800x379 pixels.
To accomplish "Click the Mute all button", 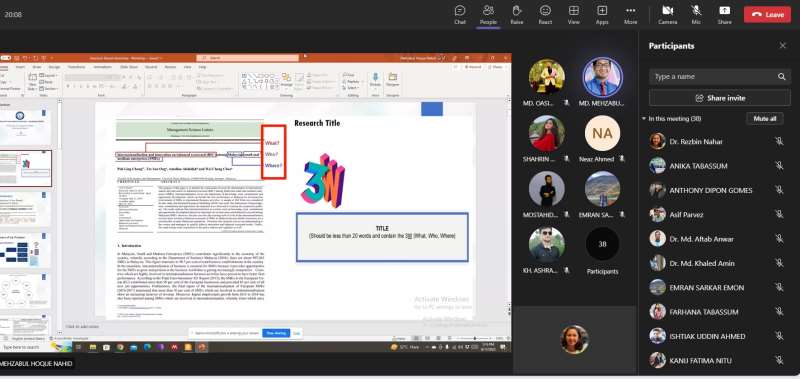I will point(765,119).
